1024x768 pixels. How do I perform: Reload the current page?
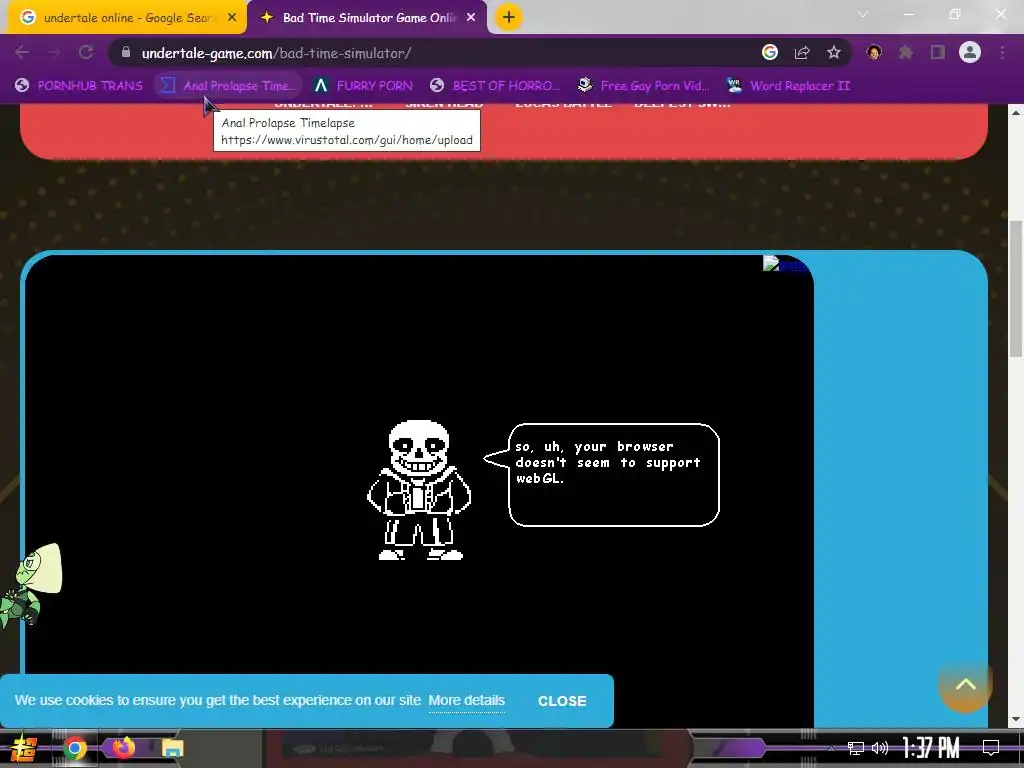tap(86, 53)
